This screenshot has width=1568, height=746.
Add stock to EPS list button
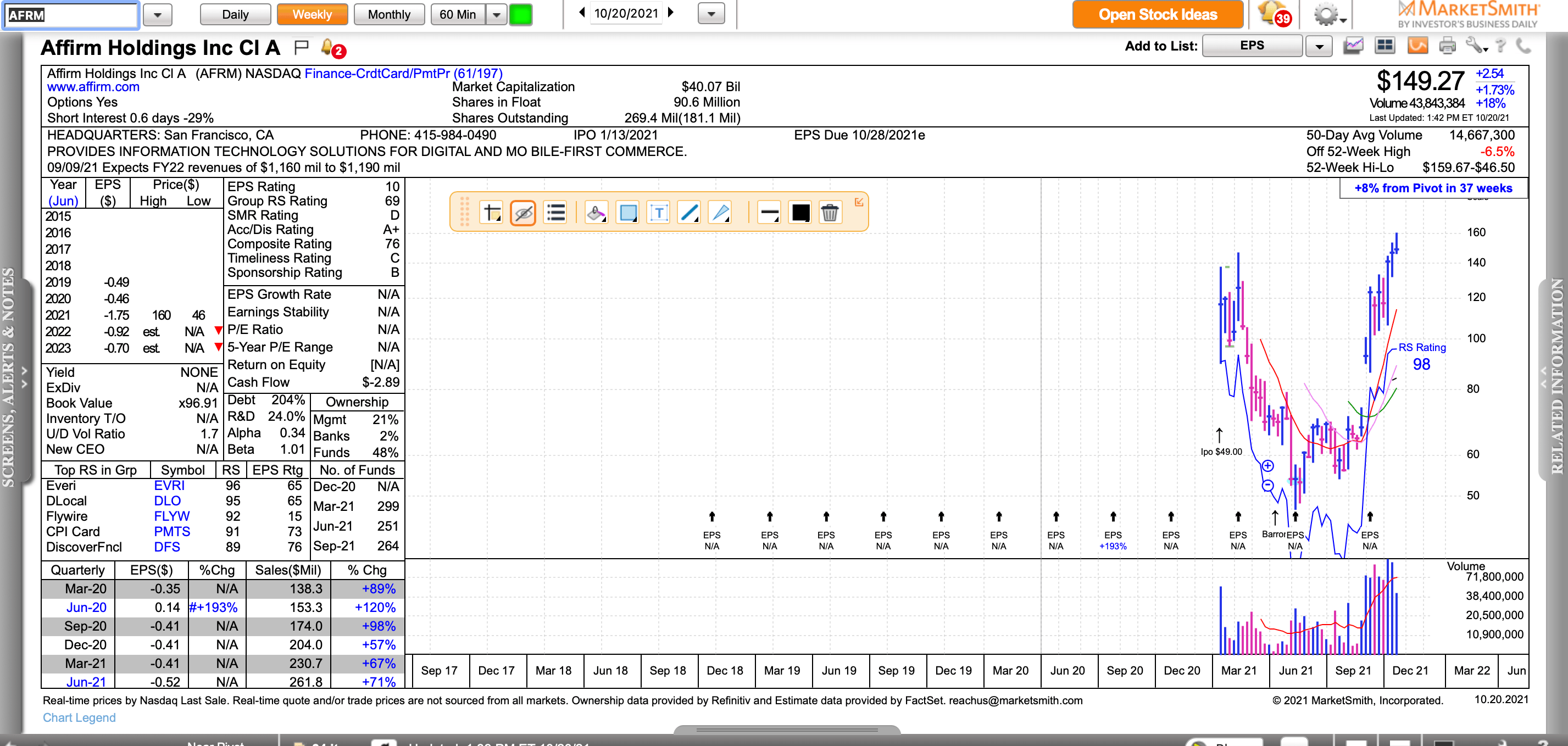[x=1252, y=46]
